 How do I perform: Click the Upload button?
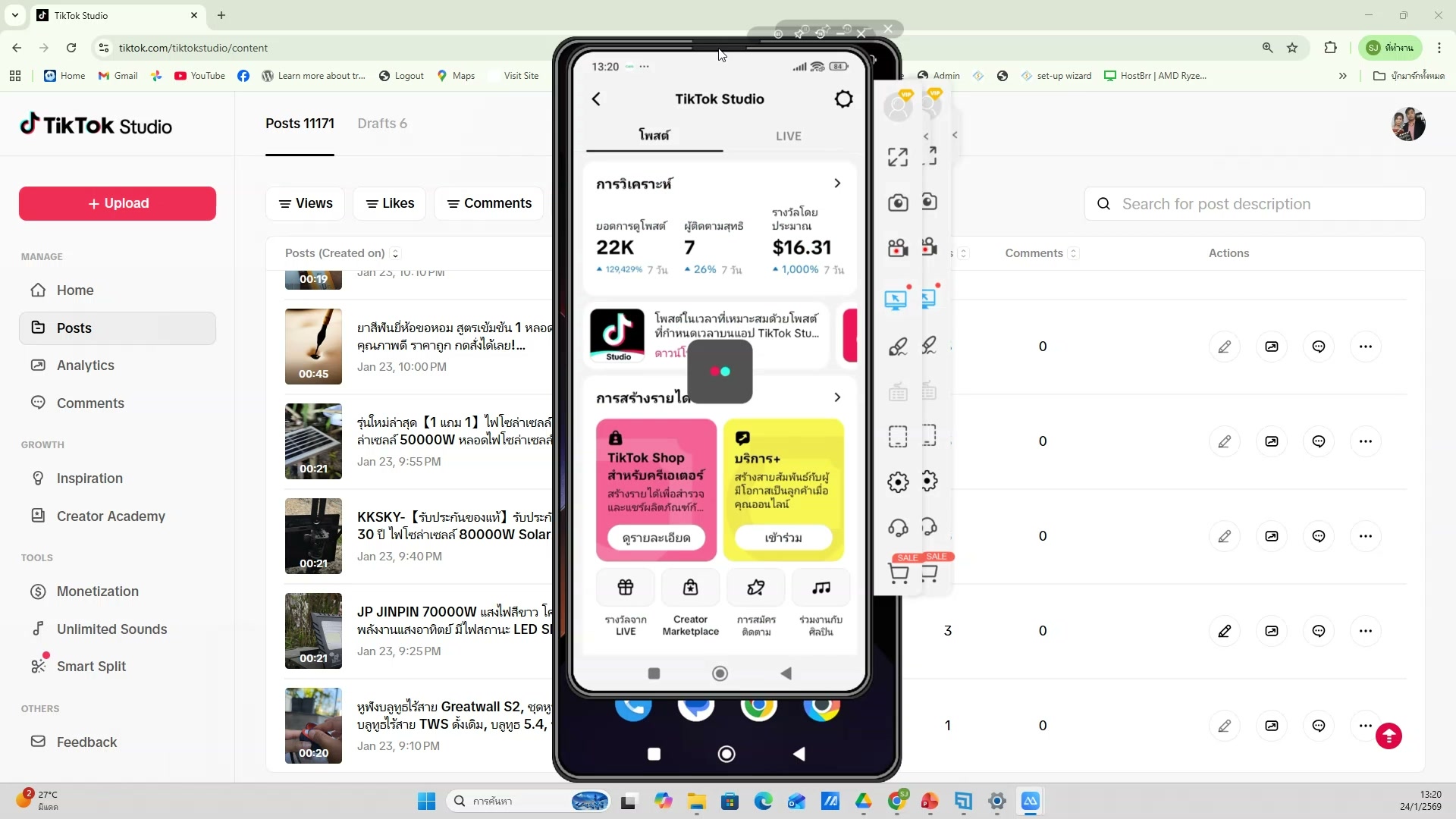[116, 203]
